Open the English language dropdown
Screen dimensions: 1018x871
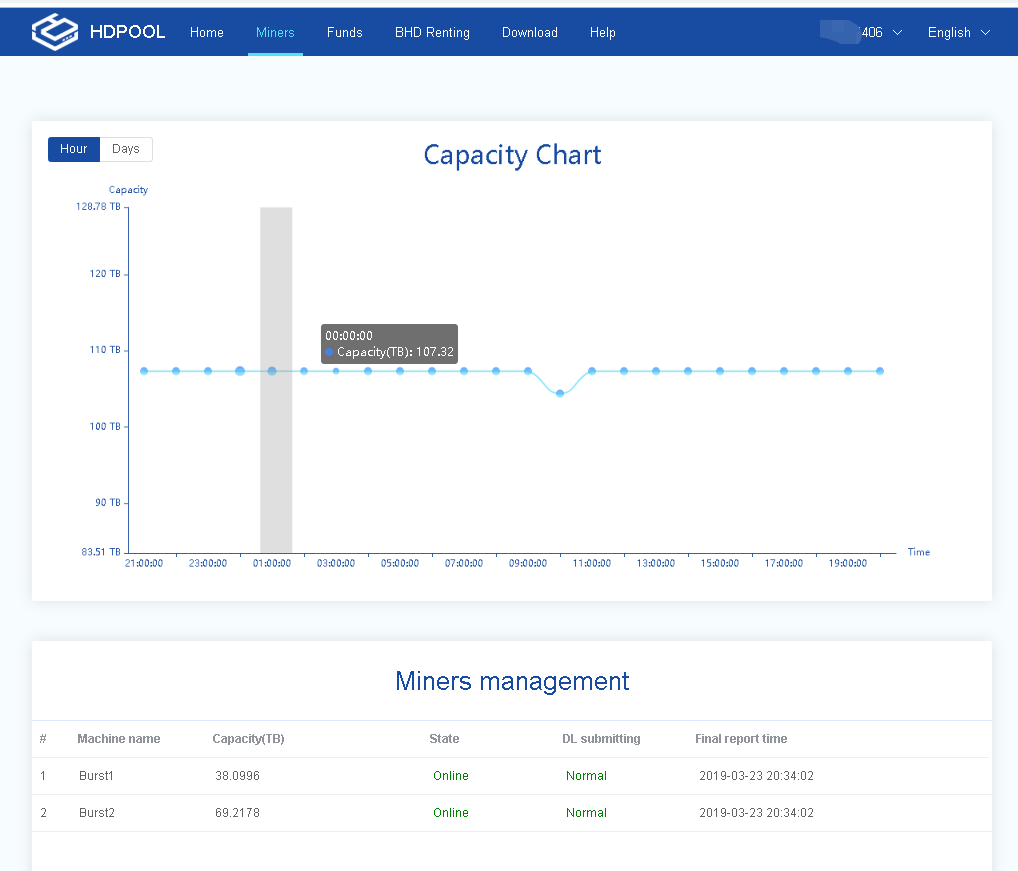pos(959,32)
